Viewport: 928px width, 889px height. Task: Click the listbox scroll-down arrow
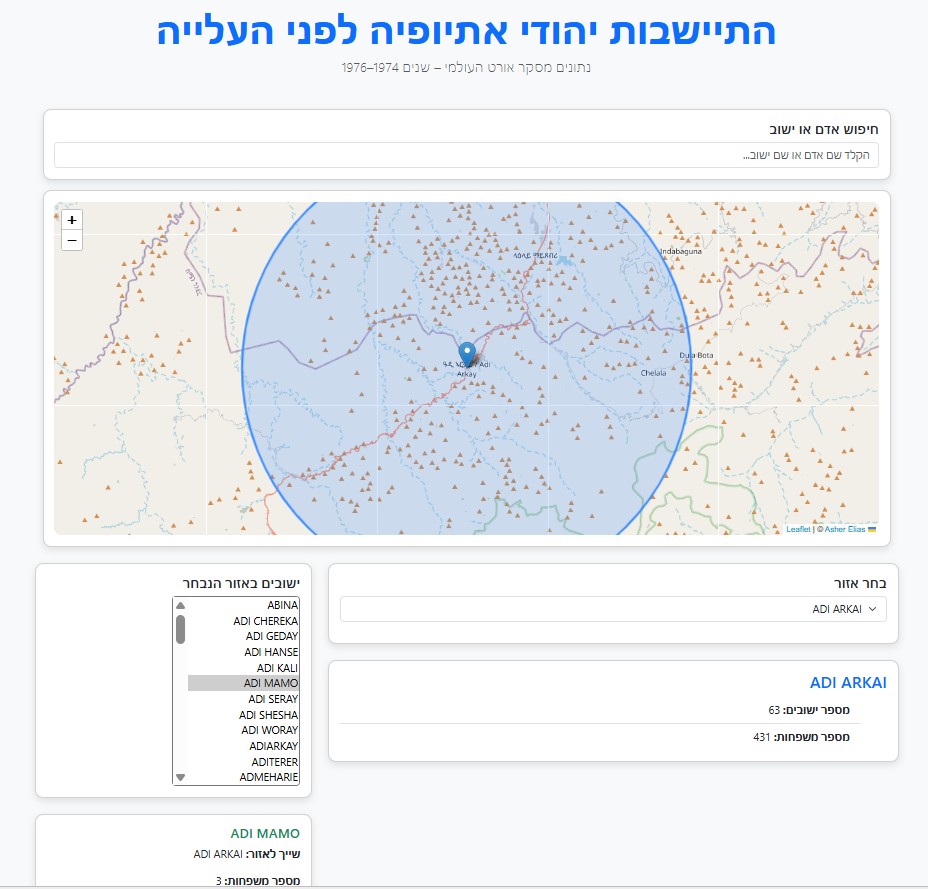click(x=181, y=777)
